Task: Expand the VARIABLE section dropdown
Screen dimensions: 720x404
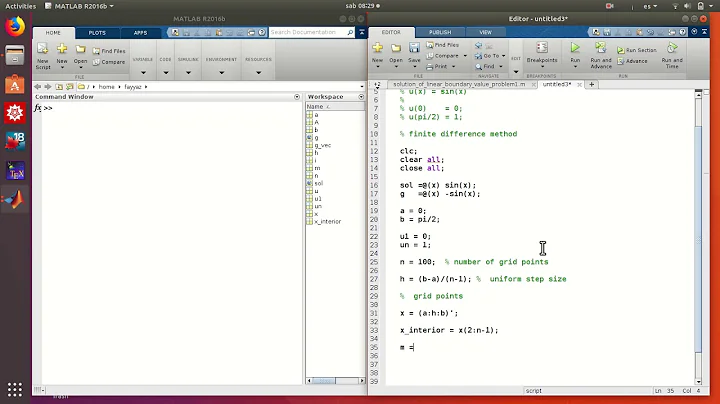Action: coord(143,73)
